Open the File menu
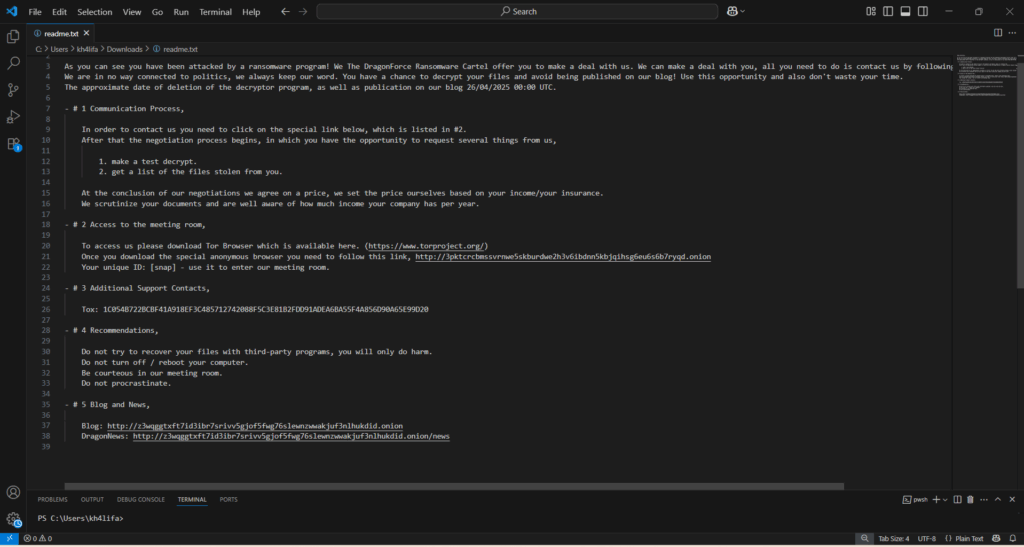 [x=35, y=12]
